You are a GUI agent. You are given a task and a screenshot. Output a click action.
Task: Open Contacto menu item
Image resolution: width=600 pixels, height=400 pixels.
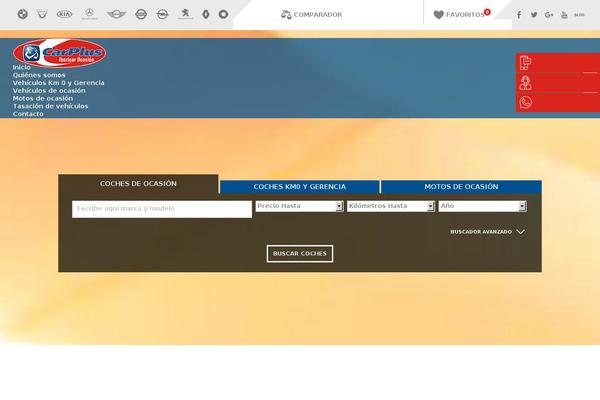tap(28, 114)
